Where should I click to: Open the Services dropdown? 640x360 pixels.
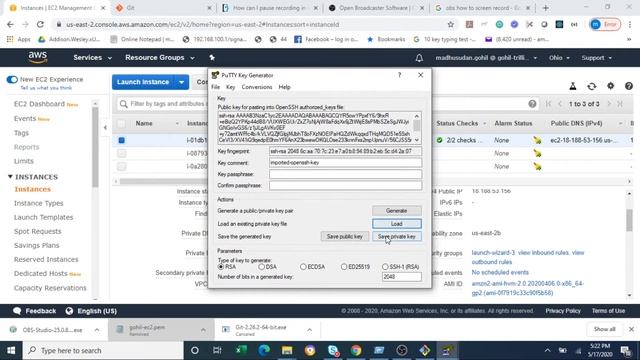point(92,58)
